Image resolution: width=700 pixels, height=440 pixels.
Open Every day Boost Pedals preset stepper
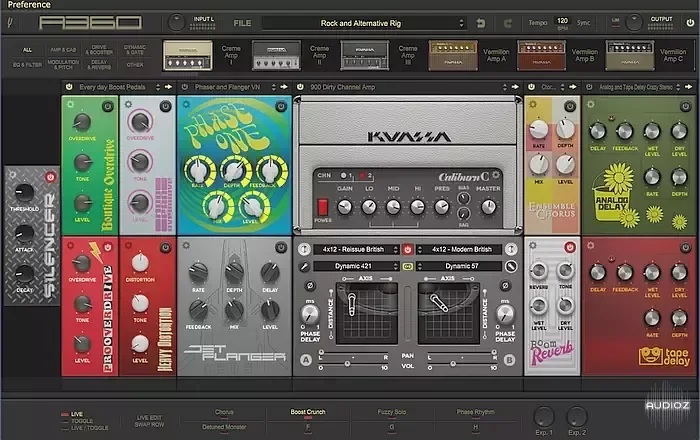158,87
